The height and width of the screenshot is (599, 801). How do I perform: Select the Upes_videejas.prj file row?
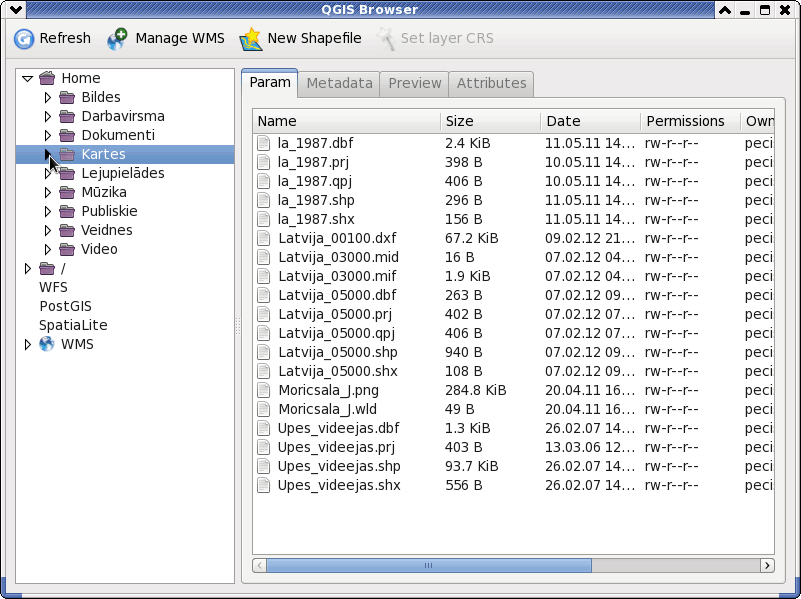pos(513,447)
